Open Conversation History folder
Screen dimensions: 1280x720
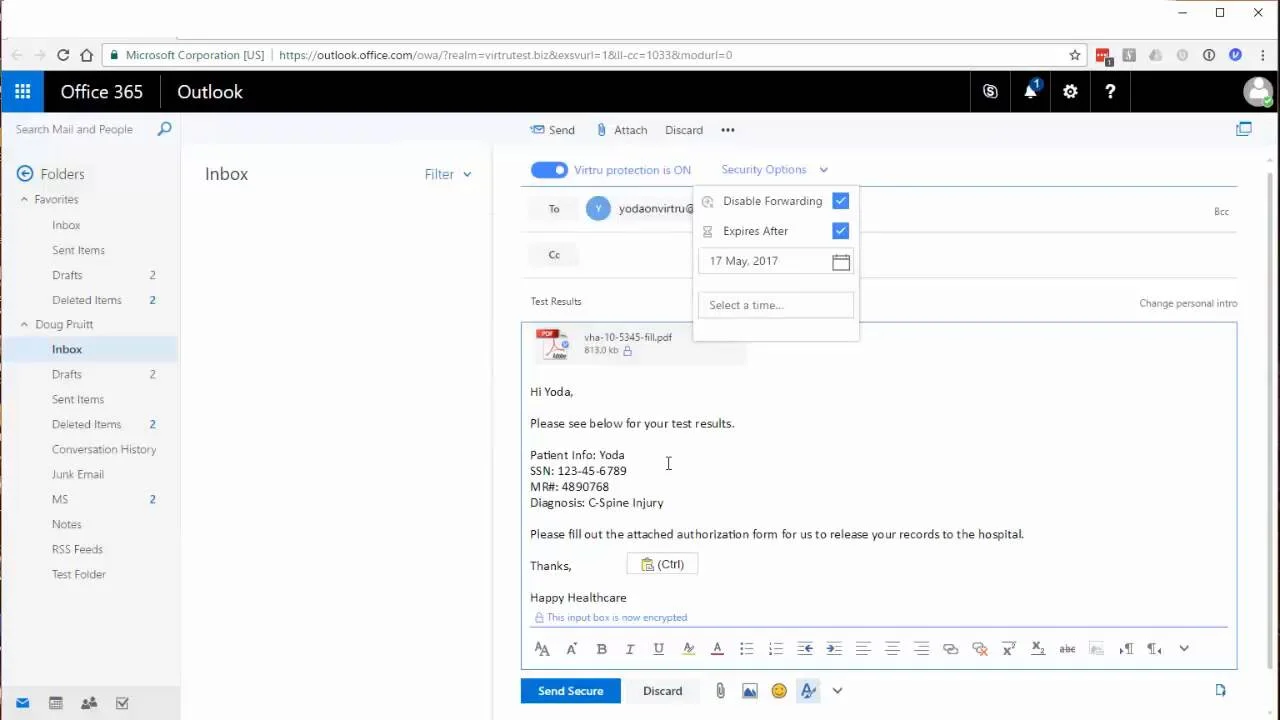point(104,449)
